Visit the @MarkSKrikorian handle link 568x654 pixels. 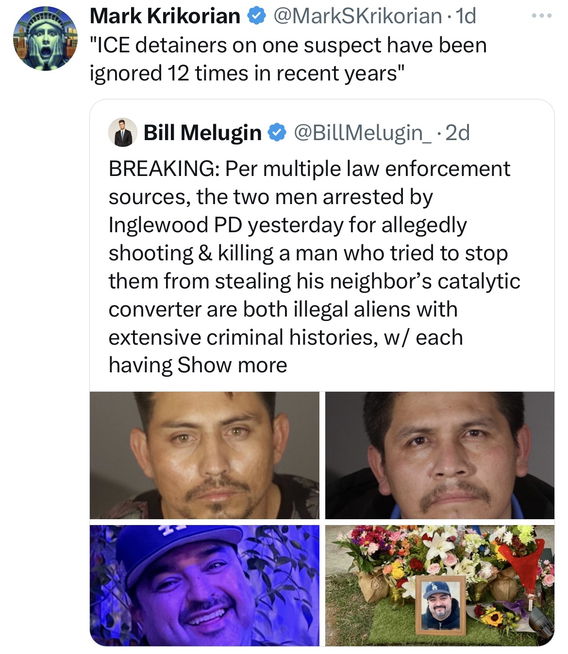(x=357, y=16)
